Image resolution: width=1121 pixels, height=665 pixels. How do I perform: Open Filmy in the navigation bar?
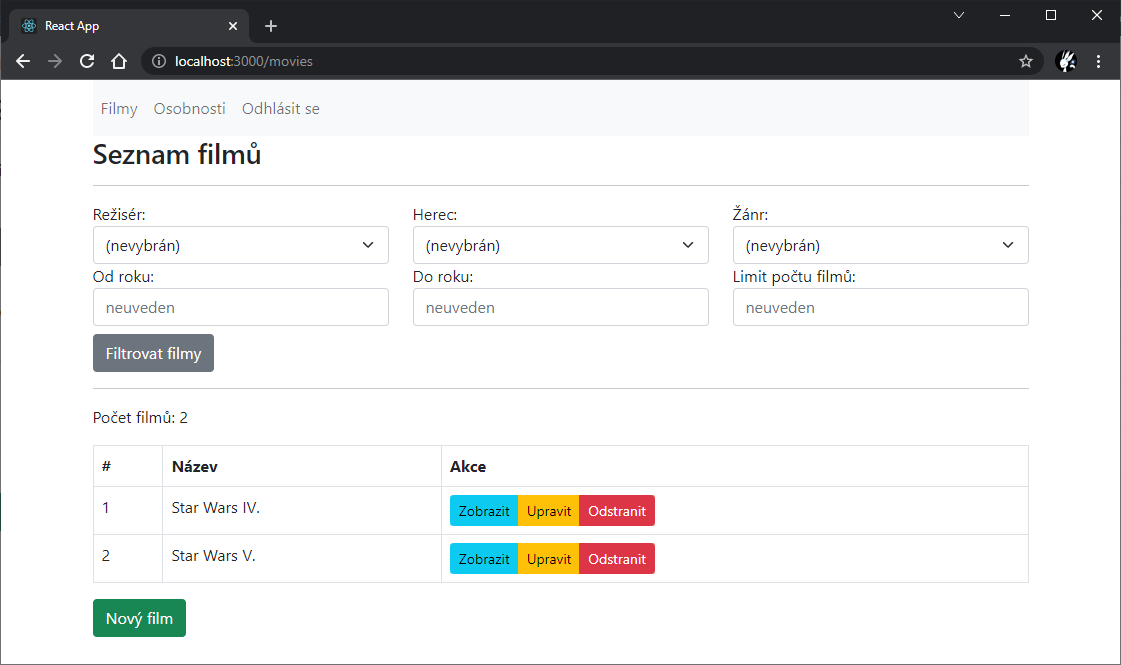coord(119,109)
